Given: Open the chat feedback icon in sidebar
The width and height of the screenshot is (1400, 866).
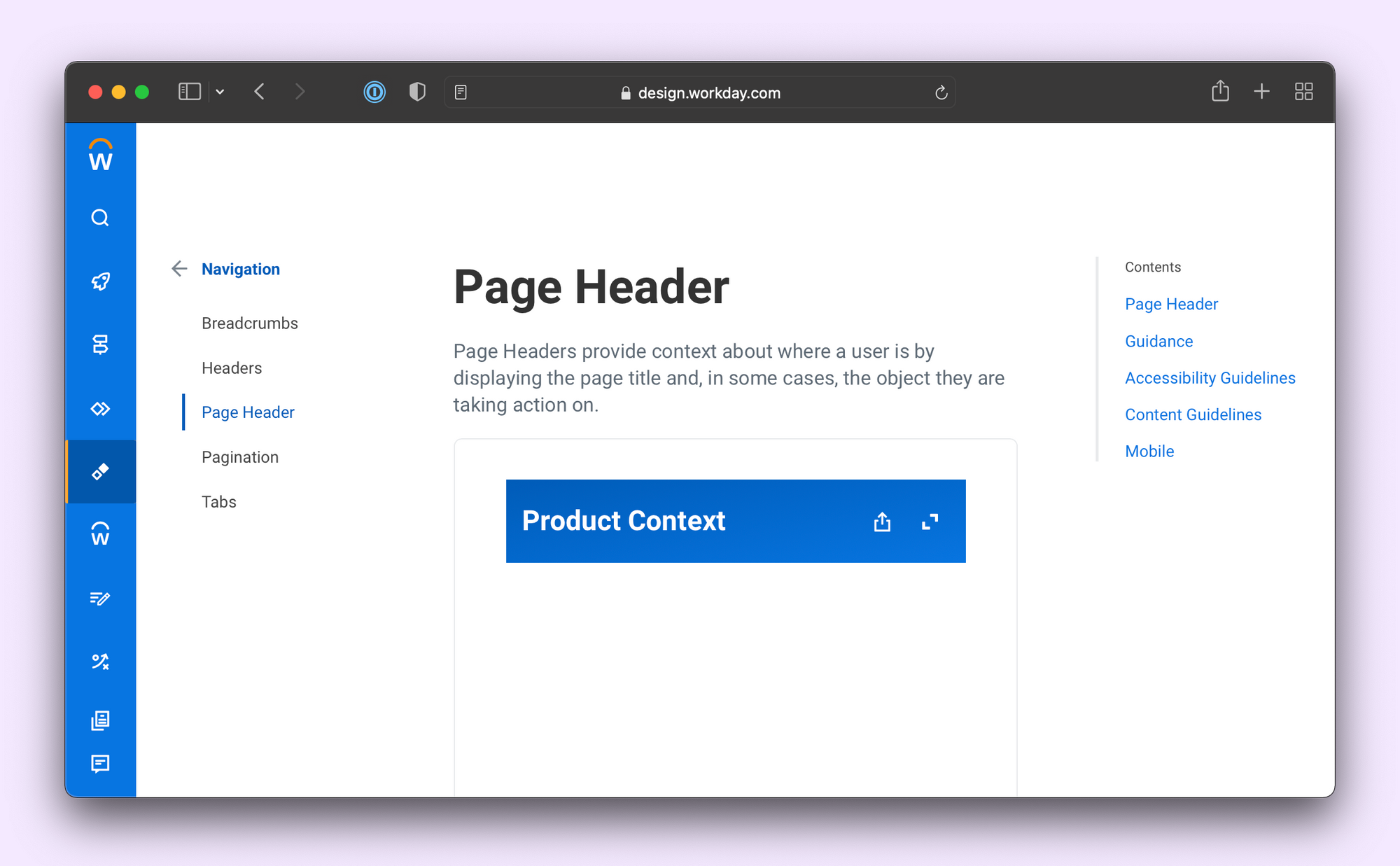Looking at the screenshot, I should 100,763.
